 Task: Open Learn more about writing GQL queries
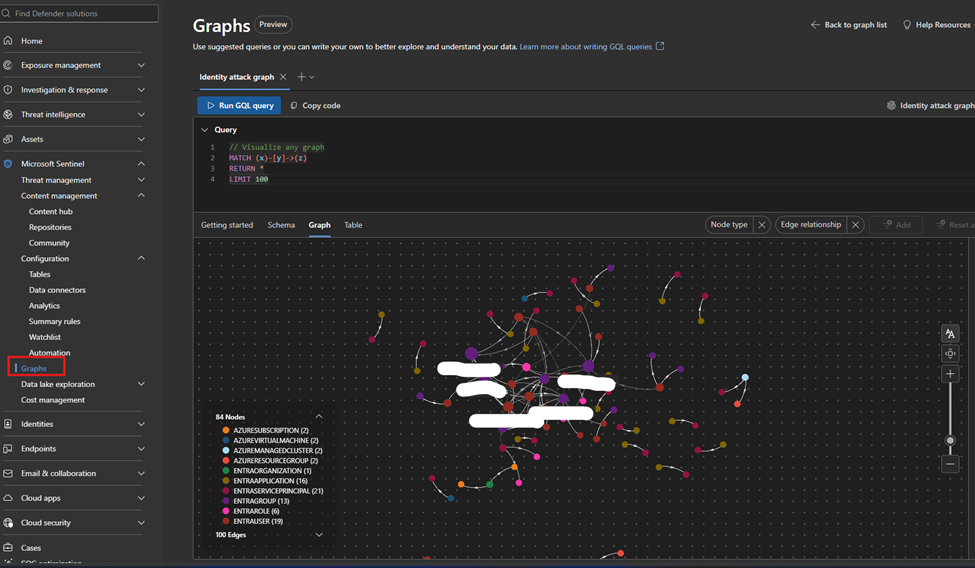point(586,46)
